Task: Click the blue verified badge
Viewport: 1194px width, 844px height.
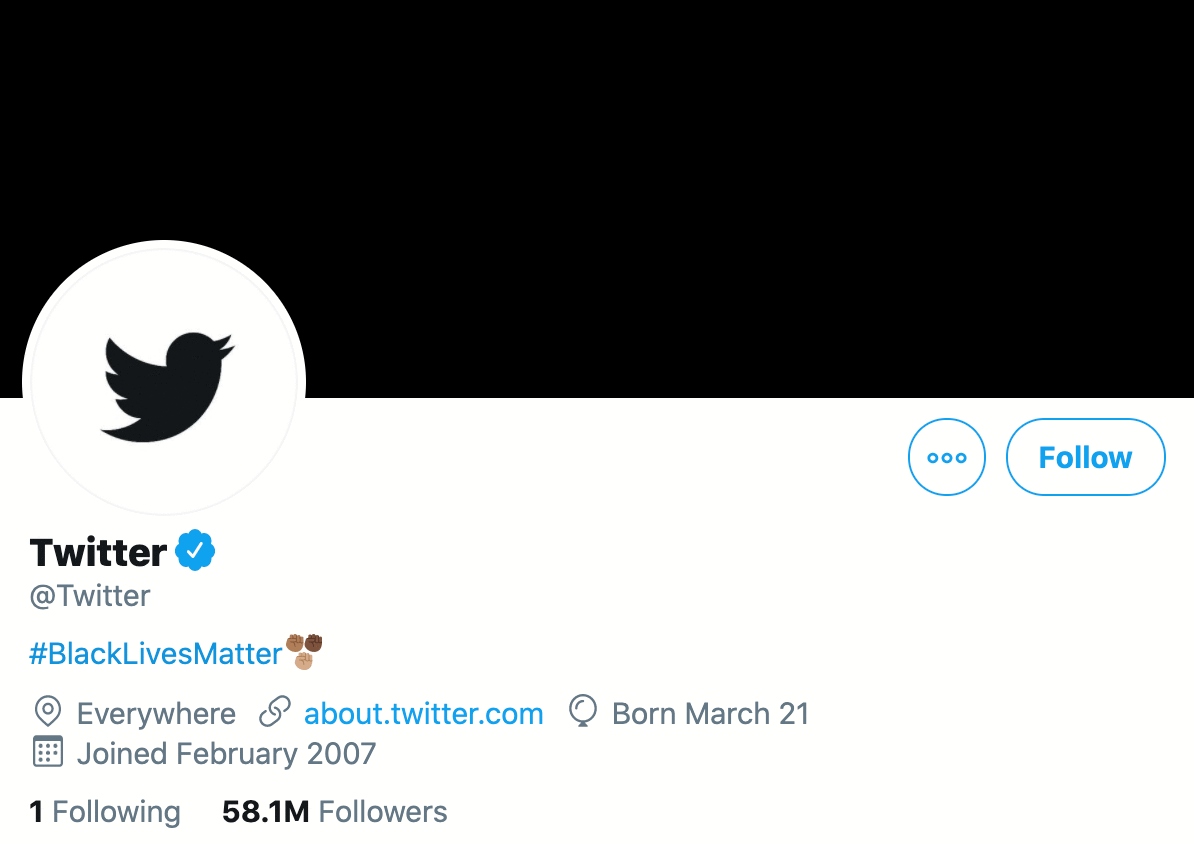Action: [x=196, y=551]
